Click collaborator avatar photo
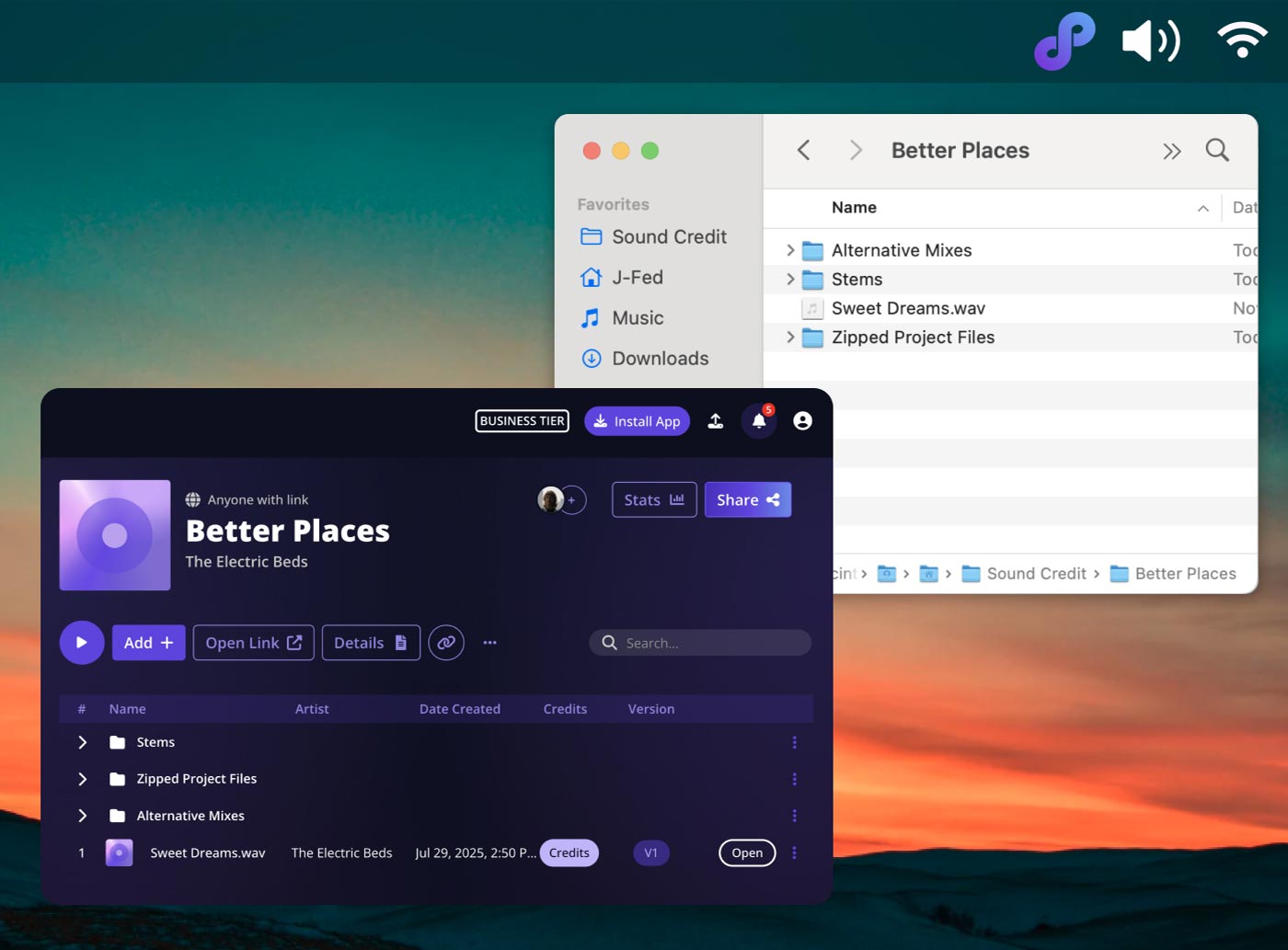The height and width of the screenshot is (950, 1288). [x=550, y=499]
